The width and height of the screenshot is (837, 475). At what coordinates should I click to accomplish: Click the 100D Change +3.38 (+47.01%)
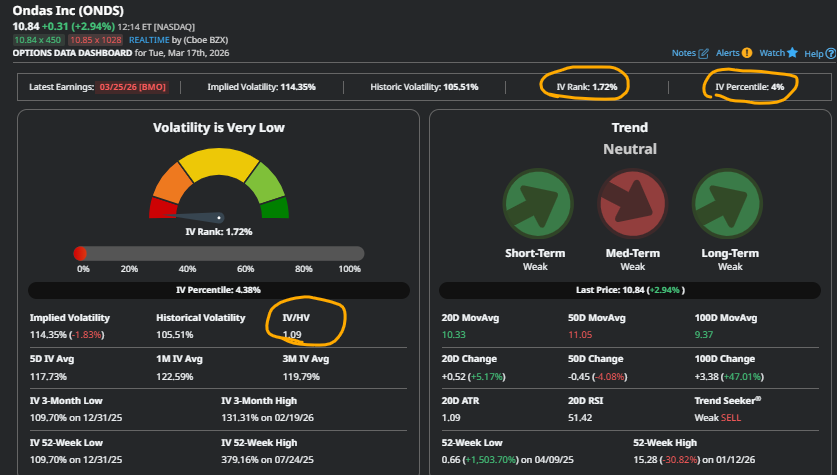[x=729, y=377]
